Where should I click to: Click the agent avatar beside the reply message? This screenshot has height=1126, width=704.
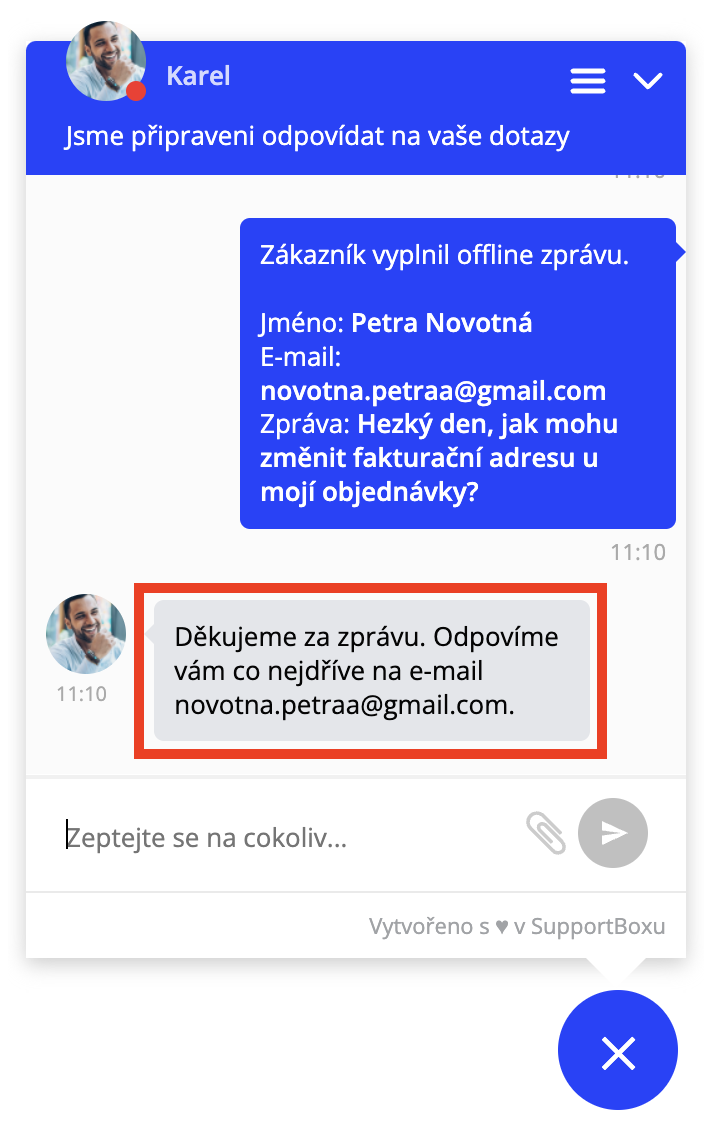[x=86, y=633]
